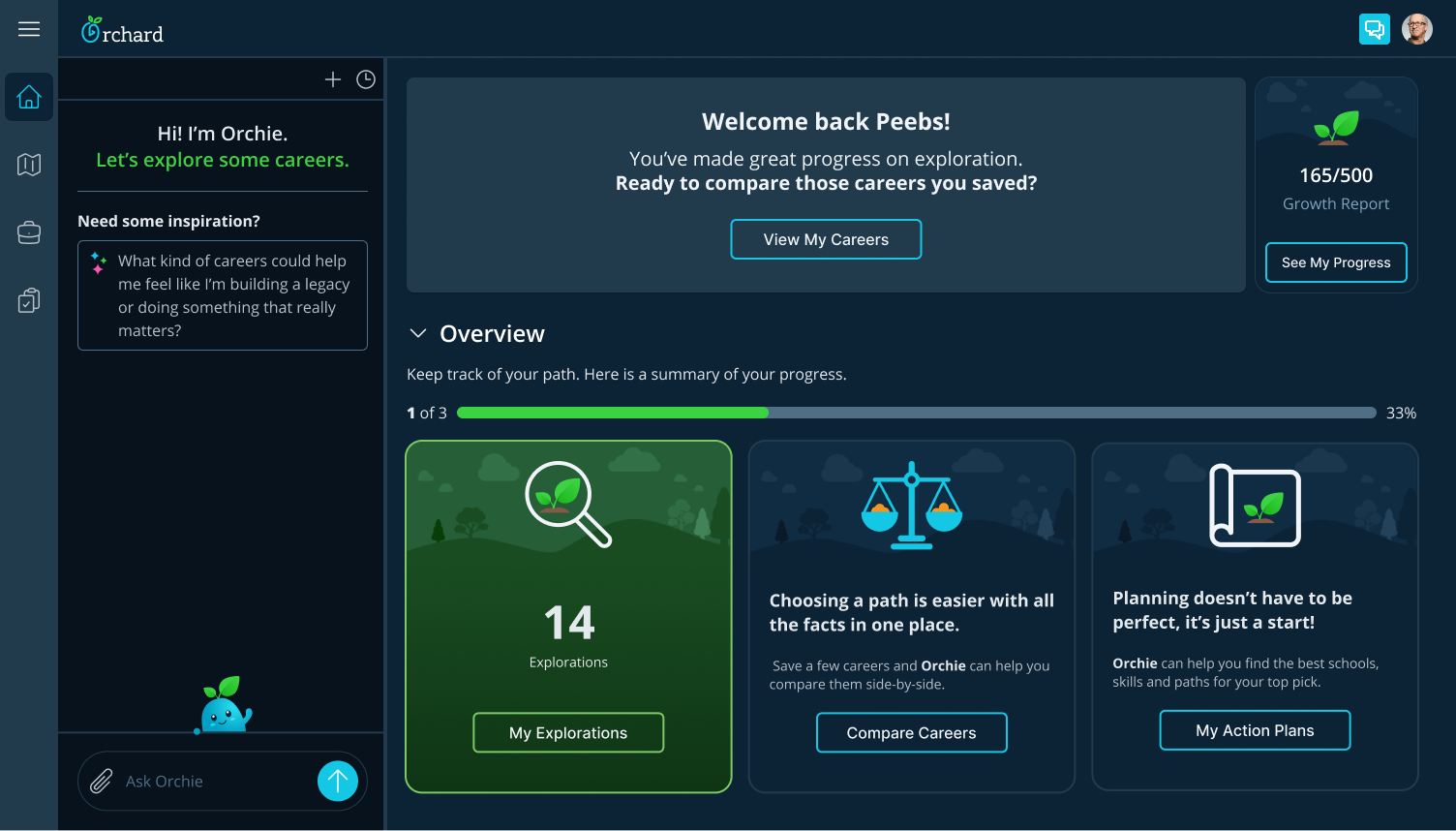Screen dimensions: 1456x831
Task: Send a message using the arrow icon
Action: (337, 781)
